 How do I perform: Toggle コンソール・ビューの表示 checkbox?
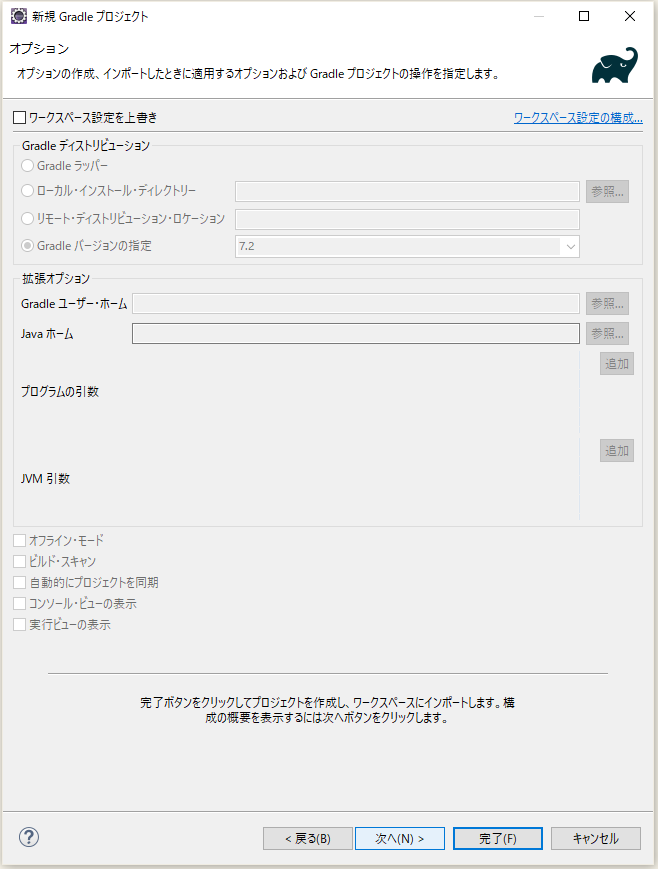point(19,604)
